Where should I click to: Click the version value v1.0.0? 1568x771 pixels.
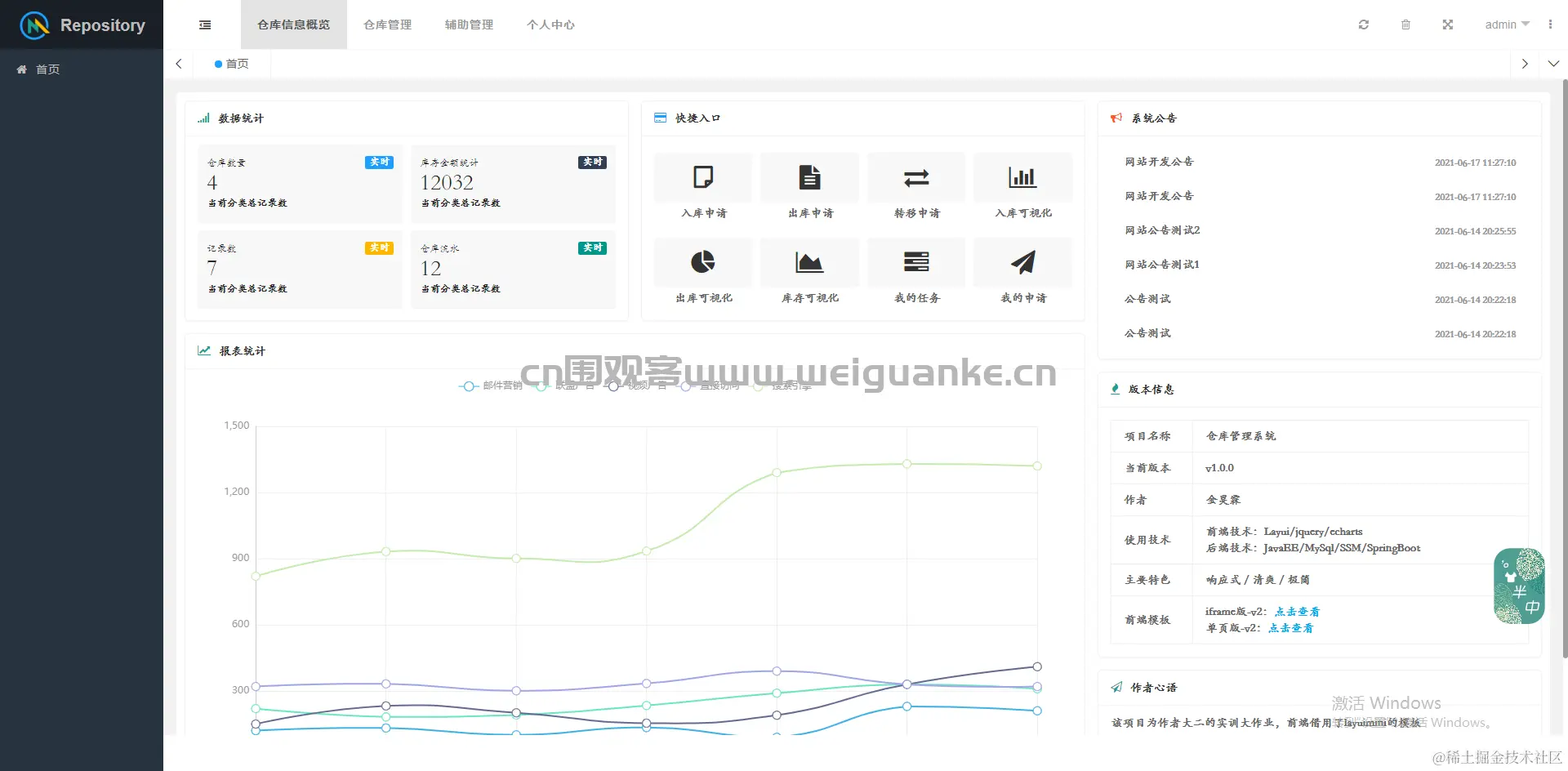(1220, 468)
